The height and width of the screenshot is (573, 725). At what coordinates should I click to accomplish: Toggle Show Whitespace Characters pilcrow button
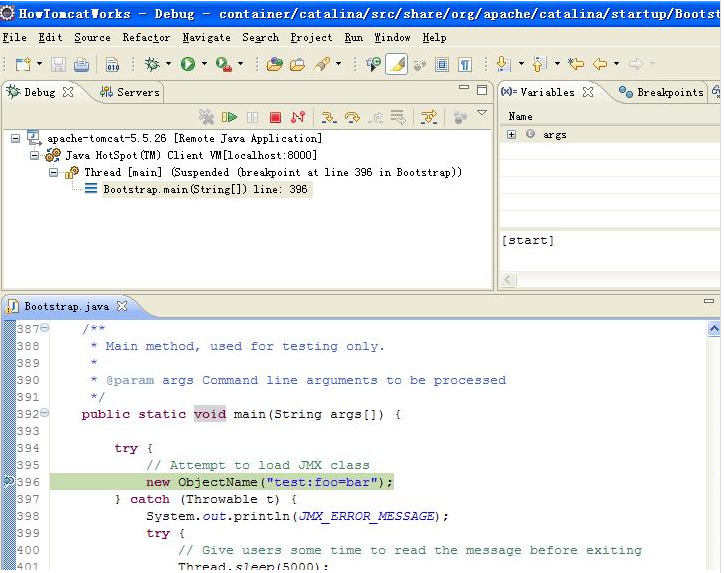[x=465, y=64]
